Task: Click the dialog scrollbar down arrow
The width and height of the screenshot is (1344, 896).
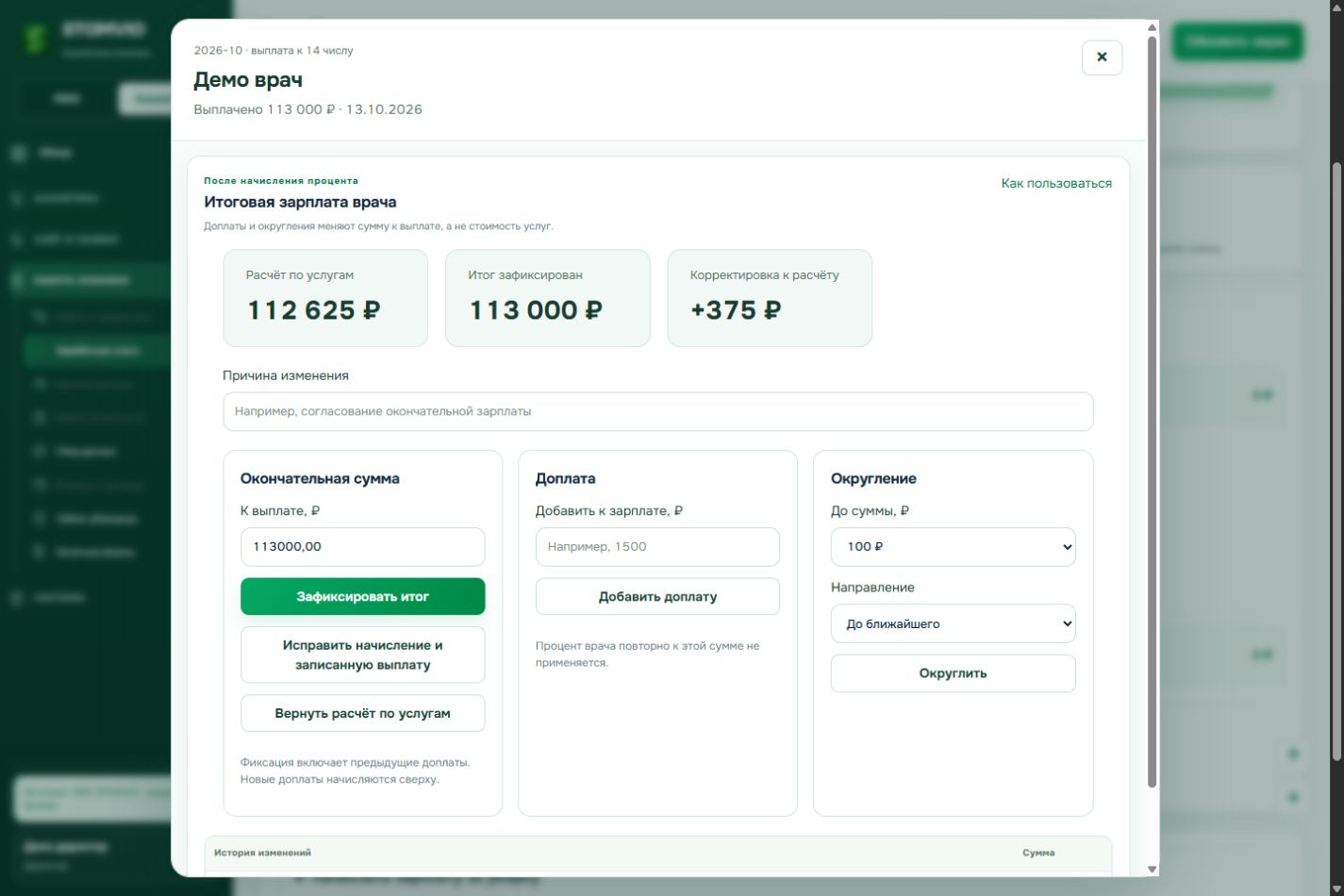Action: [x=1152, y=869]
